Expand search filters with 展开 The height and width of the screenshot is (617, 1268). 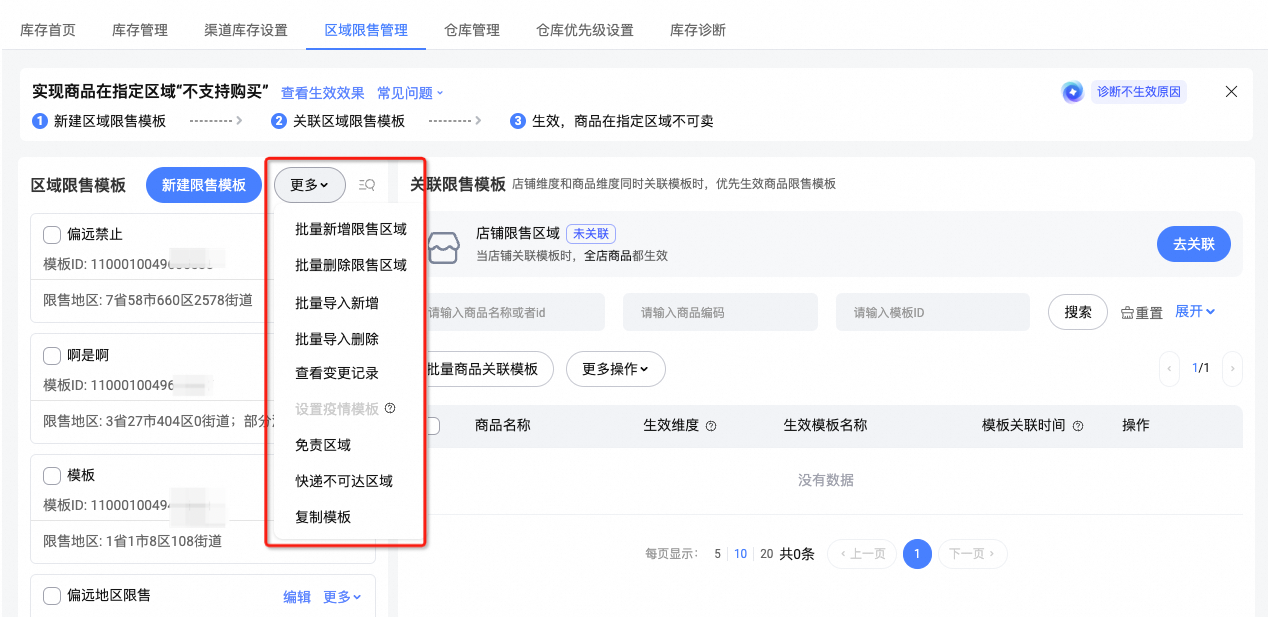pyautogui.click(x=1195, y=312)
